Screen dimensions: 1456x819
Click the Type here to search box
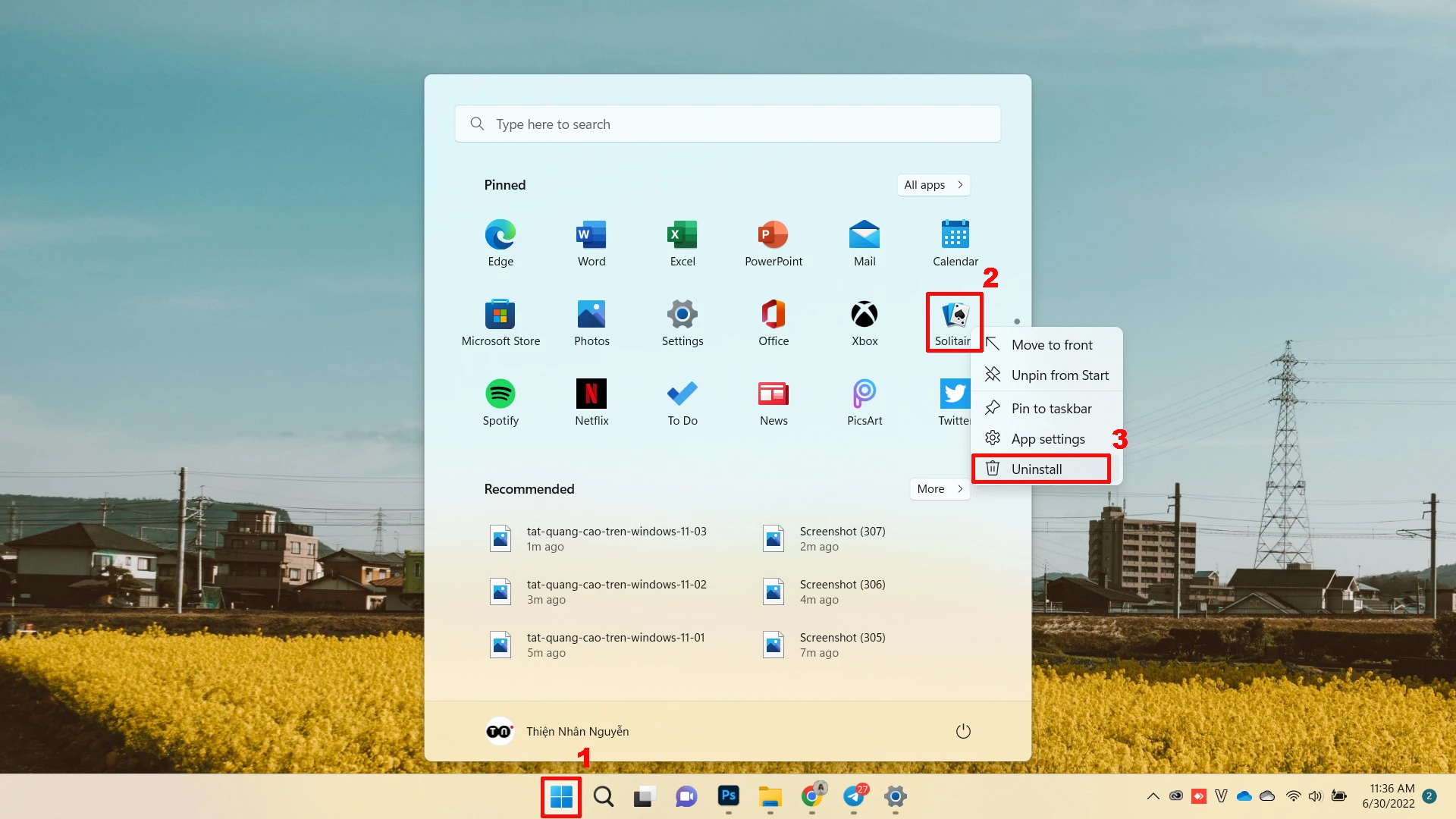(x=727, y=124)
